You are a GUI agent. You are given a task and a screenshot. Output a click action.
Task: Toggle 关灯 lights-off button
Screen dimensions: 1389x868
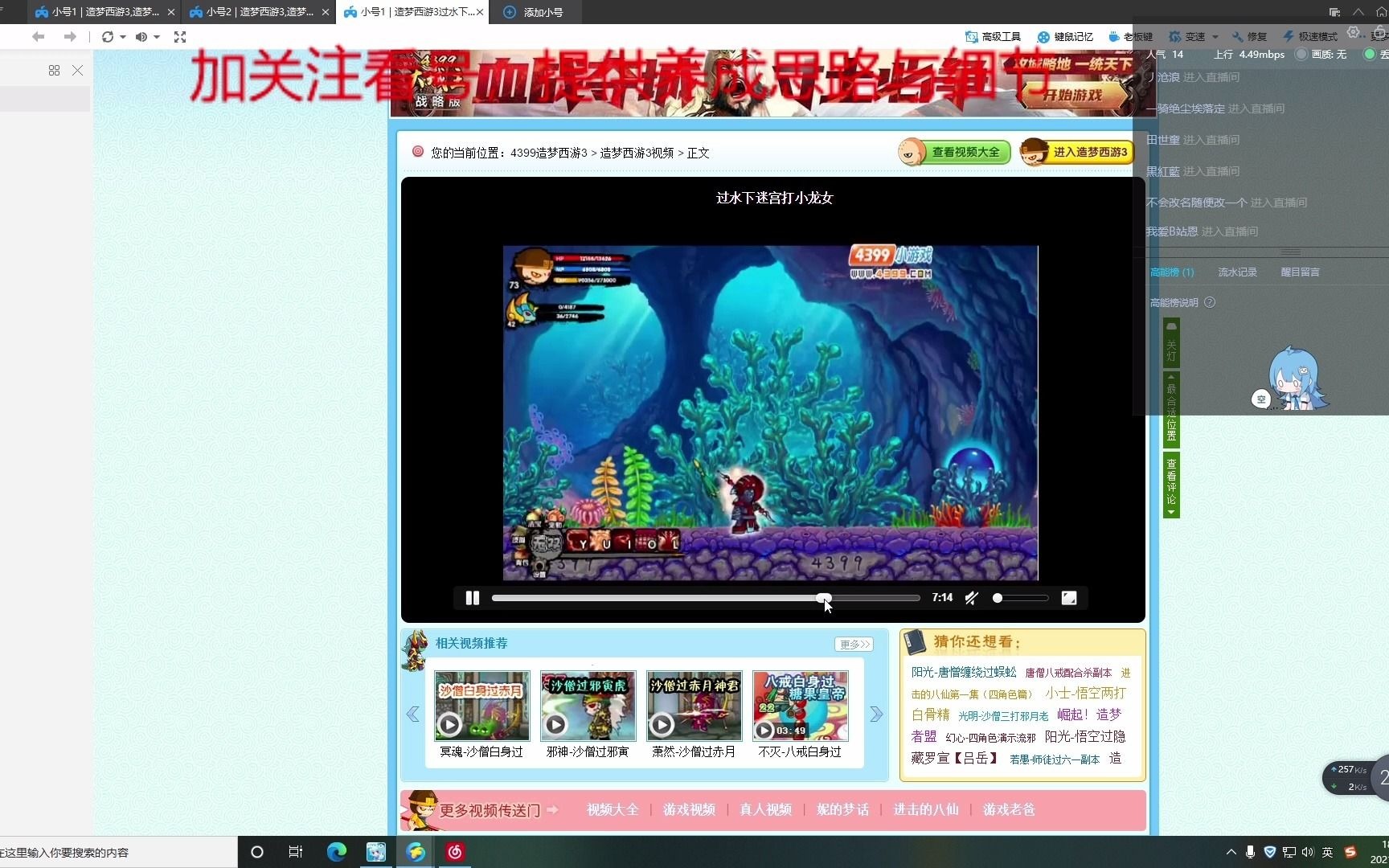point(1171,343)
